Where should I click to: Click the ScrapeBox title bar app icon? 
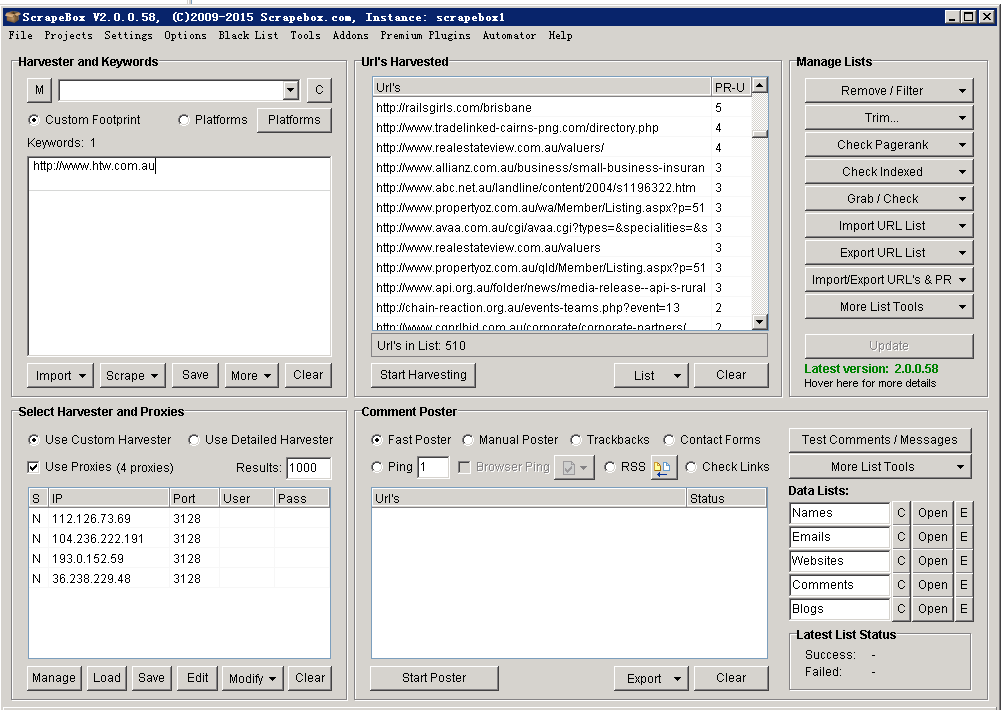click(12, 17)
